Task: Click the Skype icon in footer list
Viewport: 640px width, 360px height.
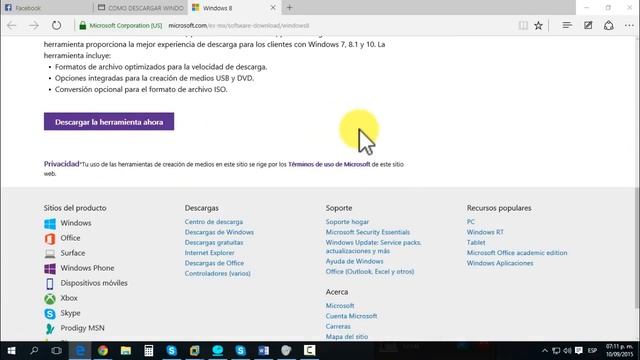Action: pos(50,313)
